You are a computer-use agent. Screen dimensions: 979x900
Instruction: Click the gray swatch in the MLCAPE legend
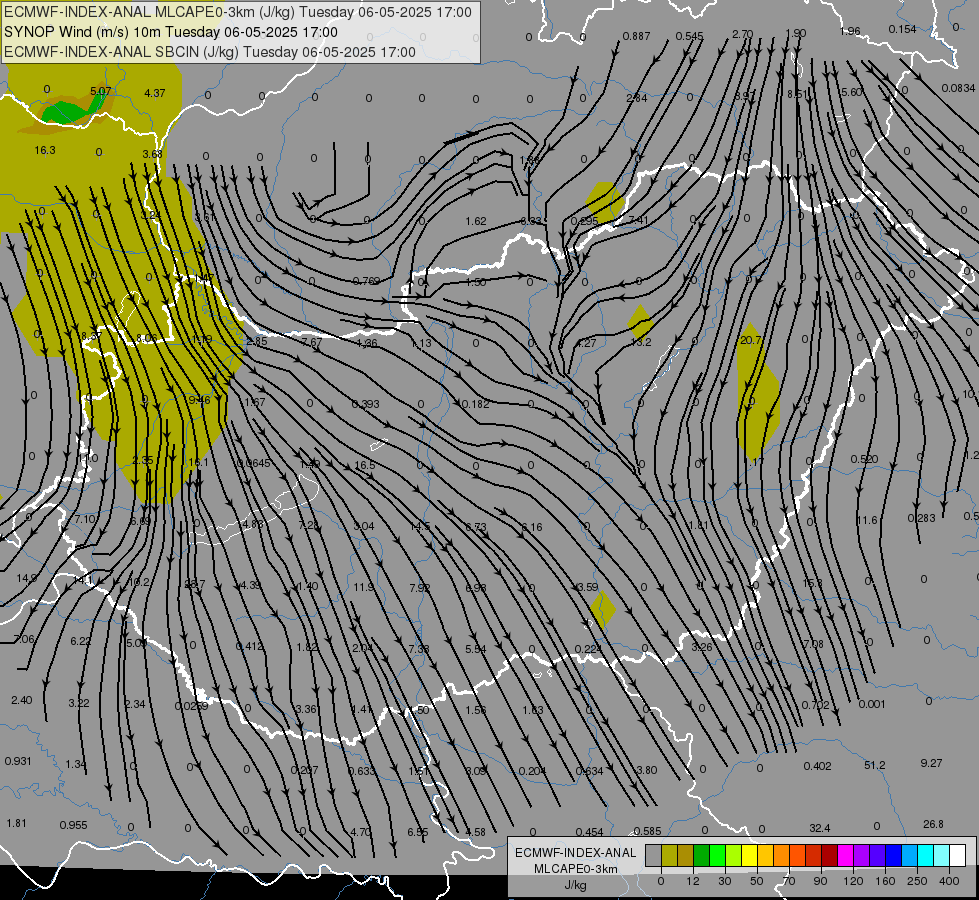[x=654, y=855]
